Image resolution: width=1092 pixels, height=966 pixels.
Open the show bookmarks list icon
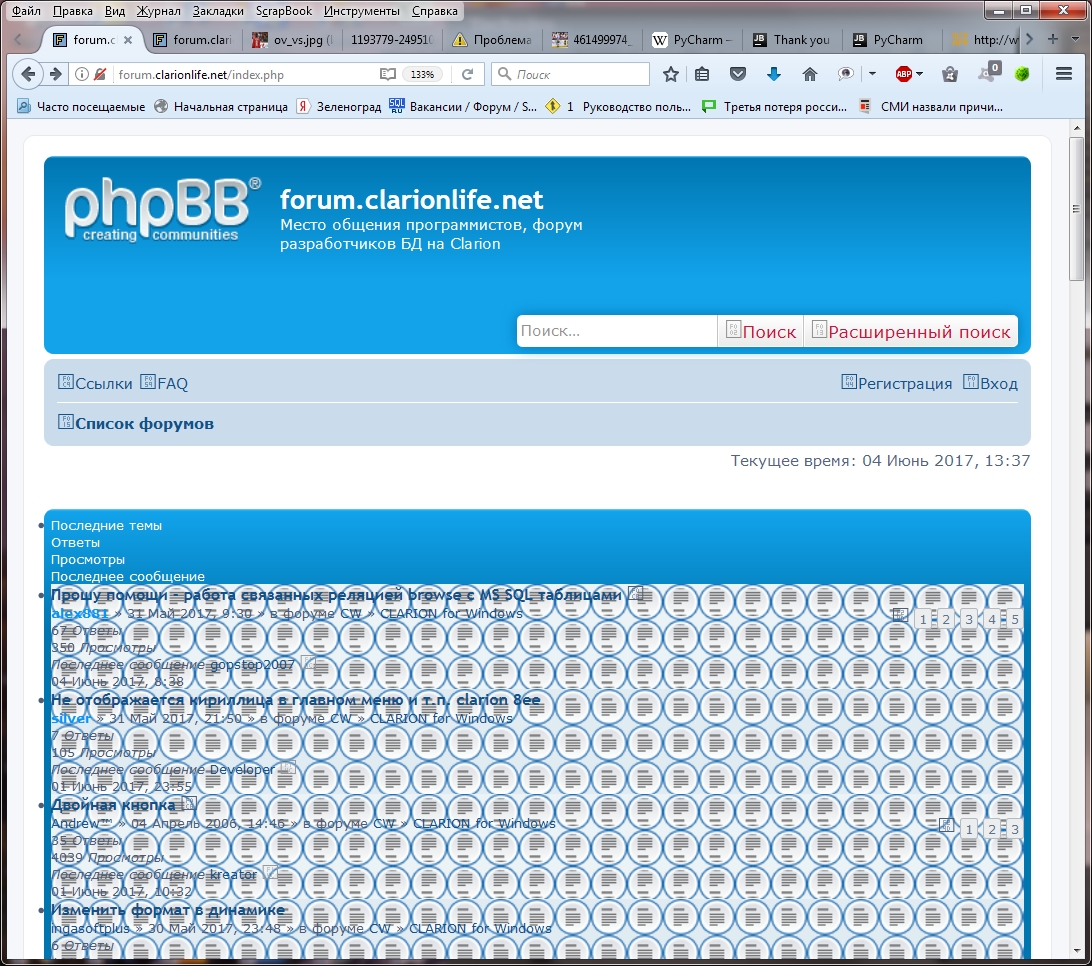click(x=703, y=74)
